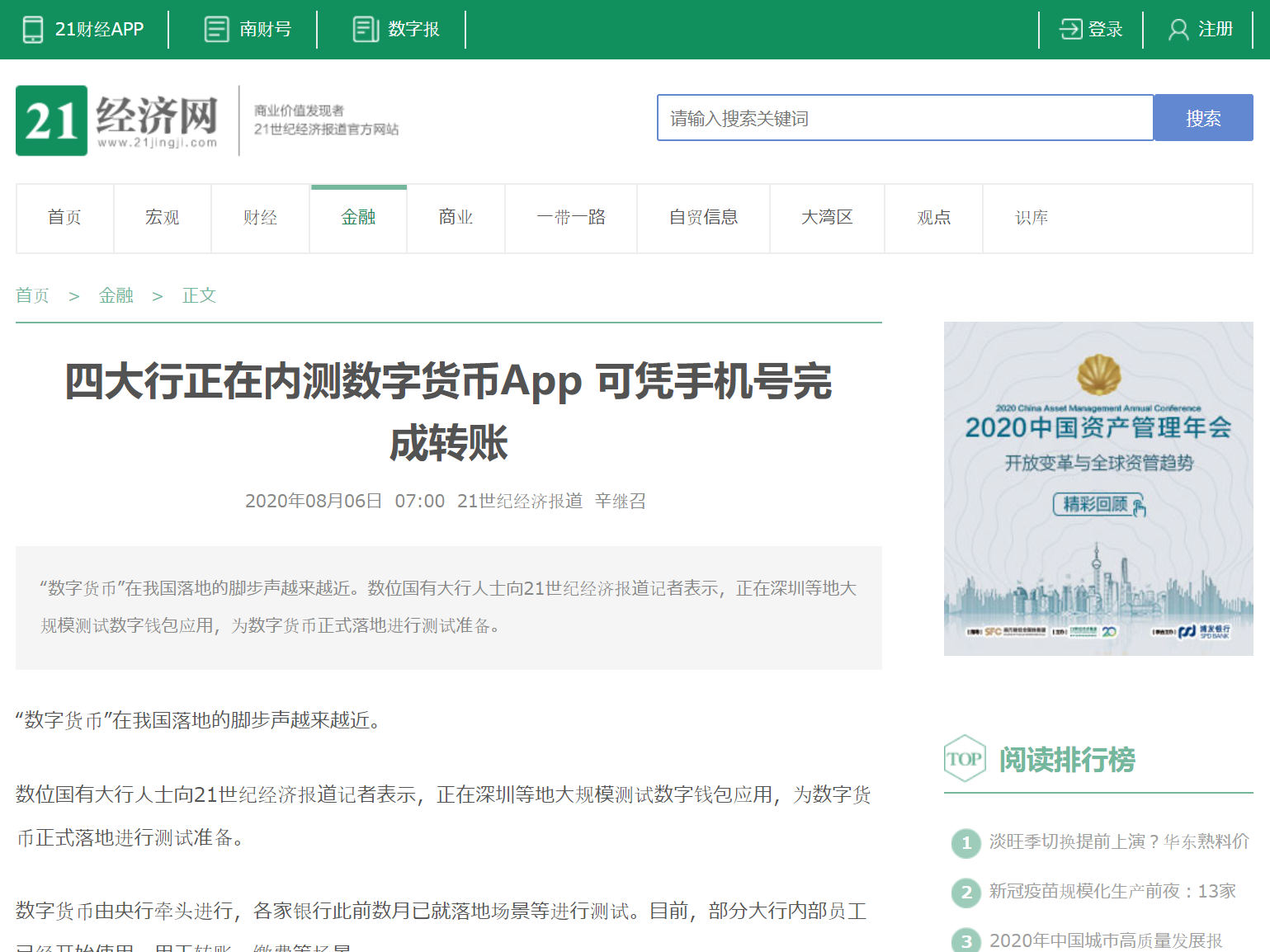Click the 金融 breadcrumb link
The width and height of the screenshot is (1270, 952).
click(116, 295)
